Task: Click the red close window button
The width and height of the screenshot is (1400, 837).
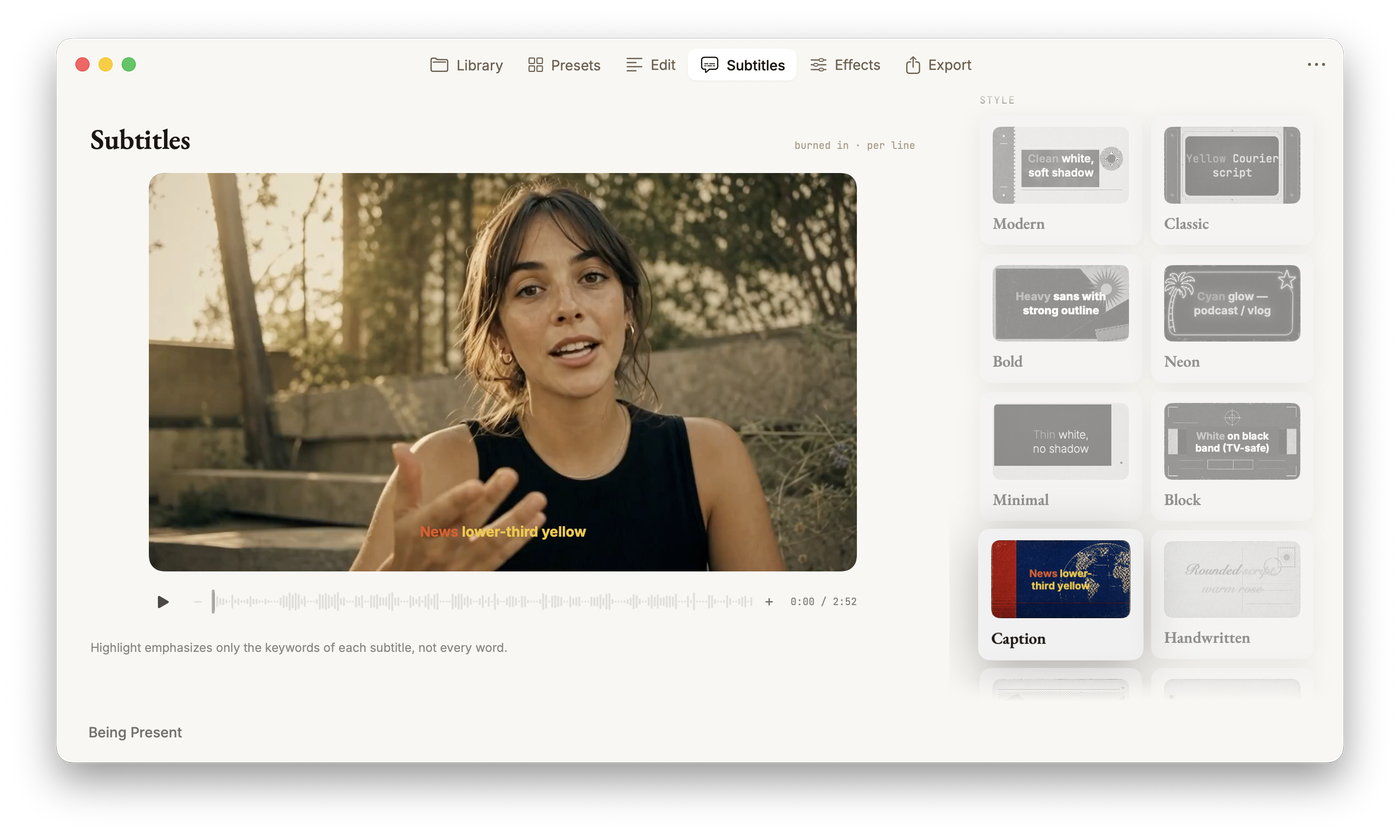Action: coord(82,65)
